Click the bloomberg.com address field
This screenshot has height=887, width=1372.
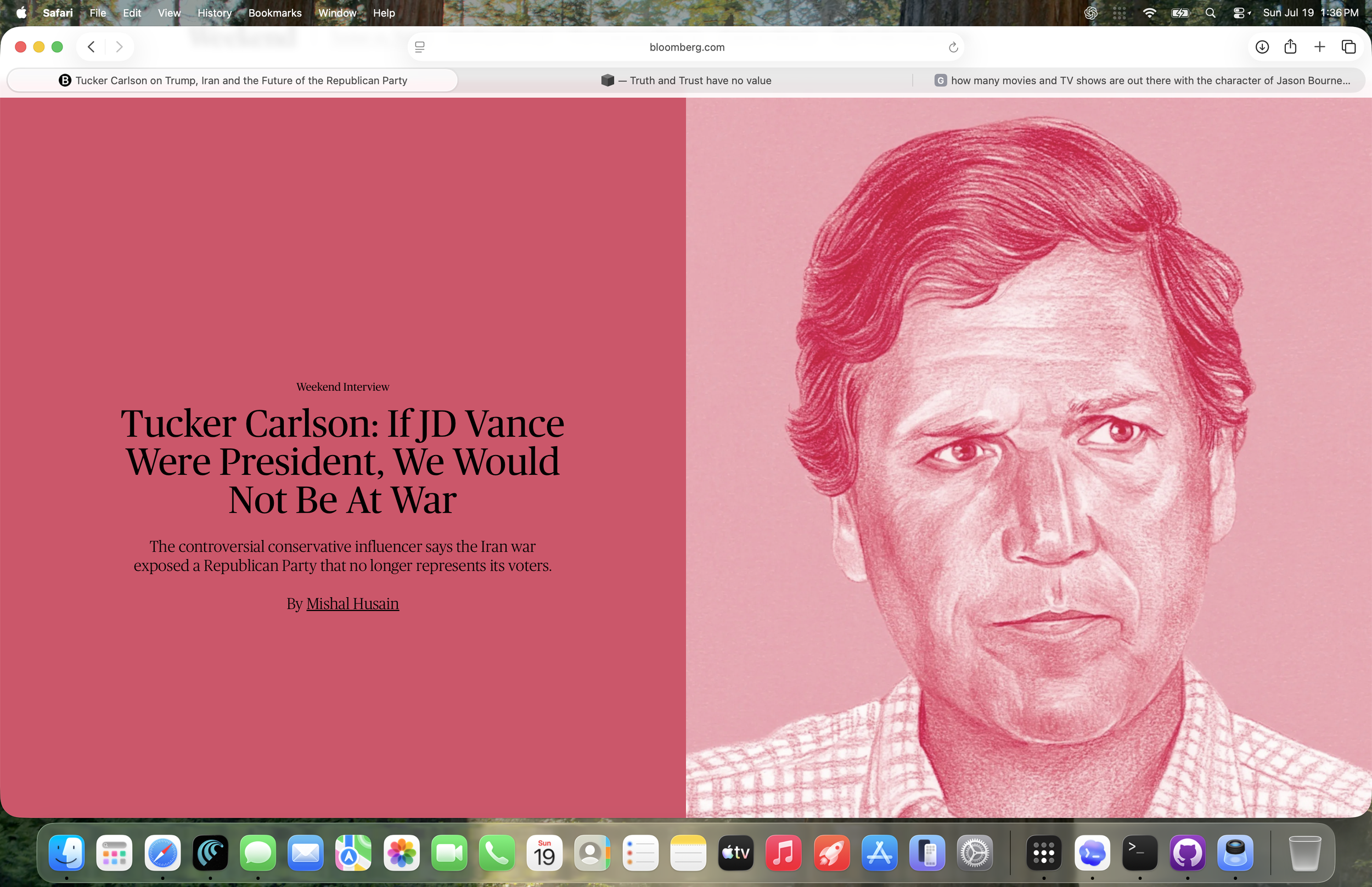pyautogui.click(x=685, y=47)
